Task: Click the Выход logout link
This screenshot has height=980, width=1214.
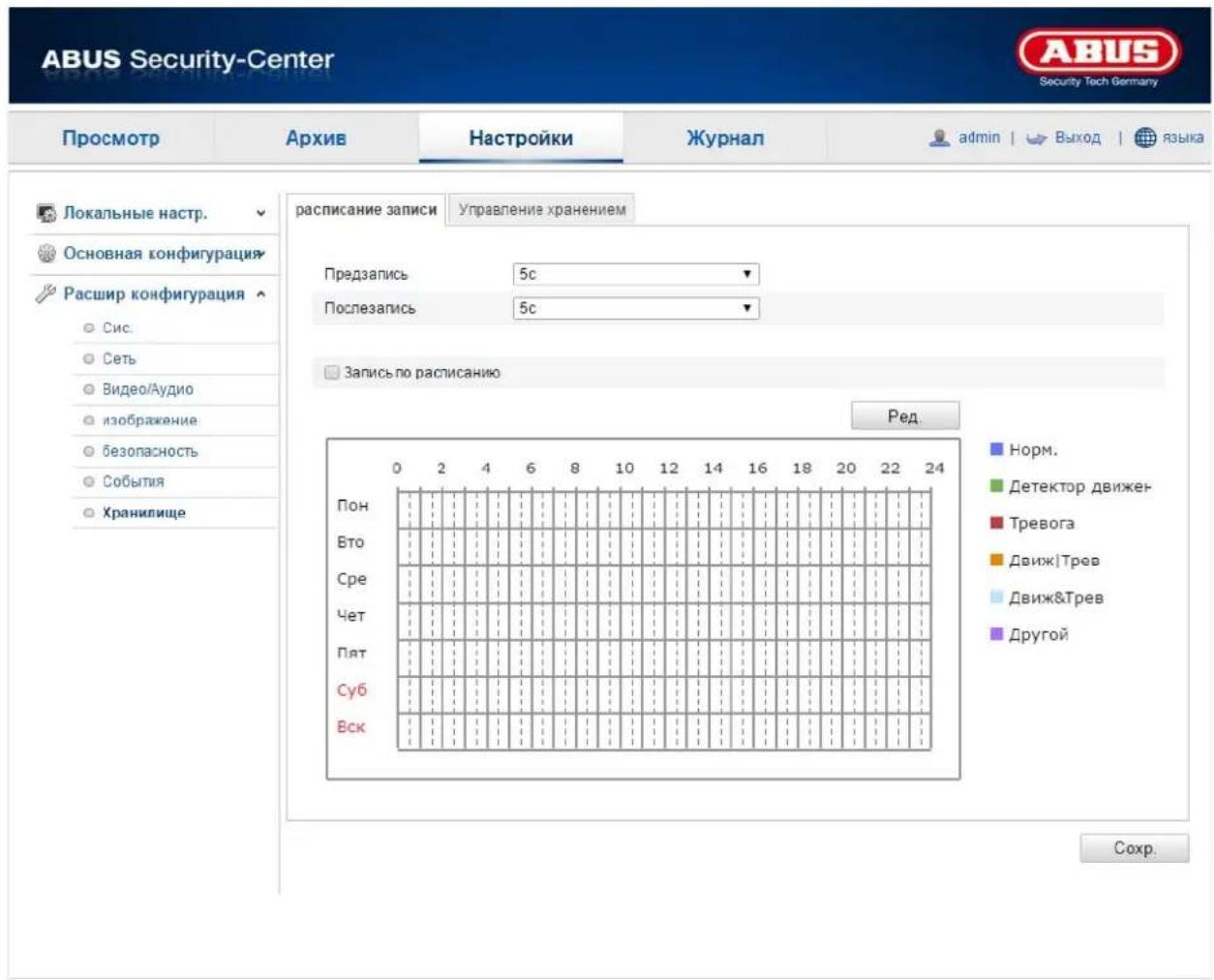Action: click(x=1077, y=138)
